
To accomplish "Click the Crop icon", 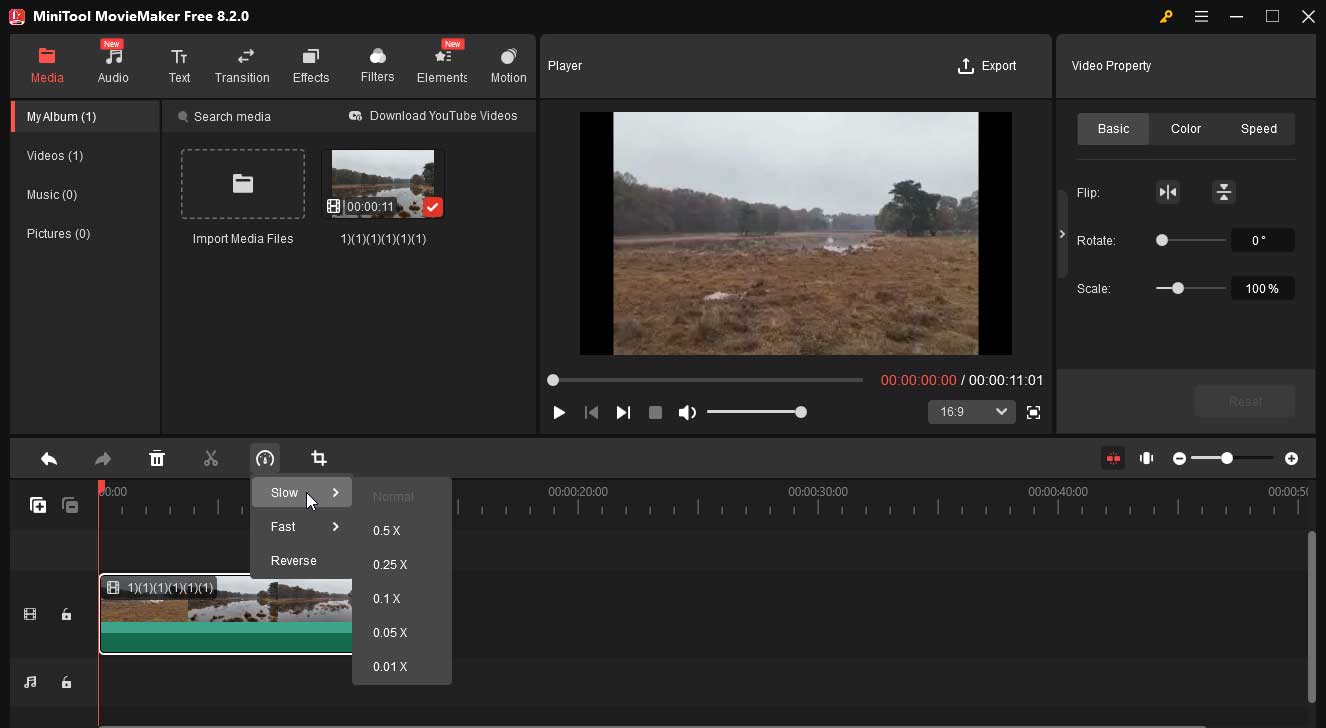I will (x=319, y=458).
